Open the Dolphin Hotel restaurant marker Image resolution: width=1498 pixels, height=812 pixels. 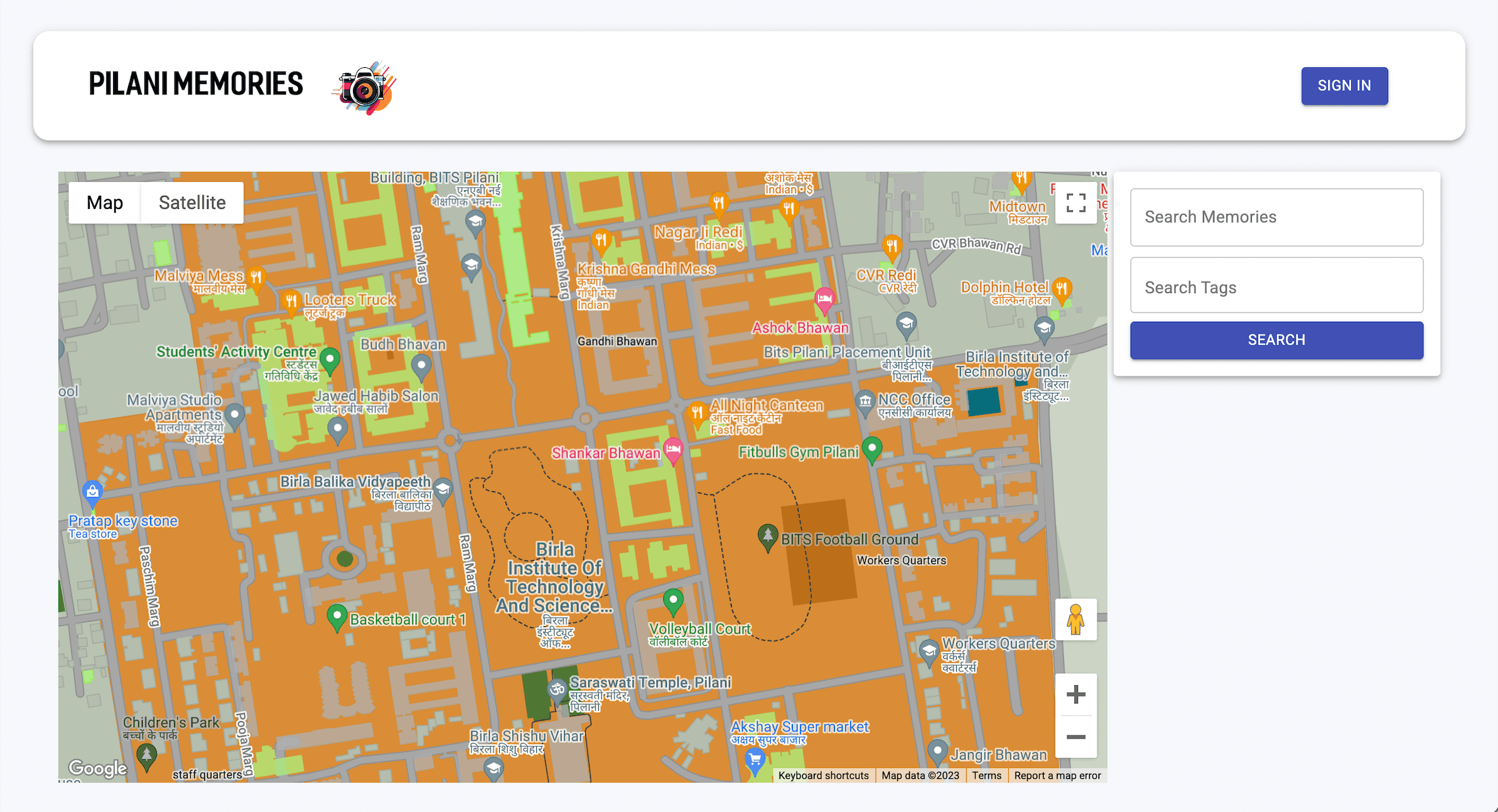pyautogui.click(x=1062, y=291)
